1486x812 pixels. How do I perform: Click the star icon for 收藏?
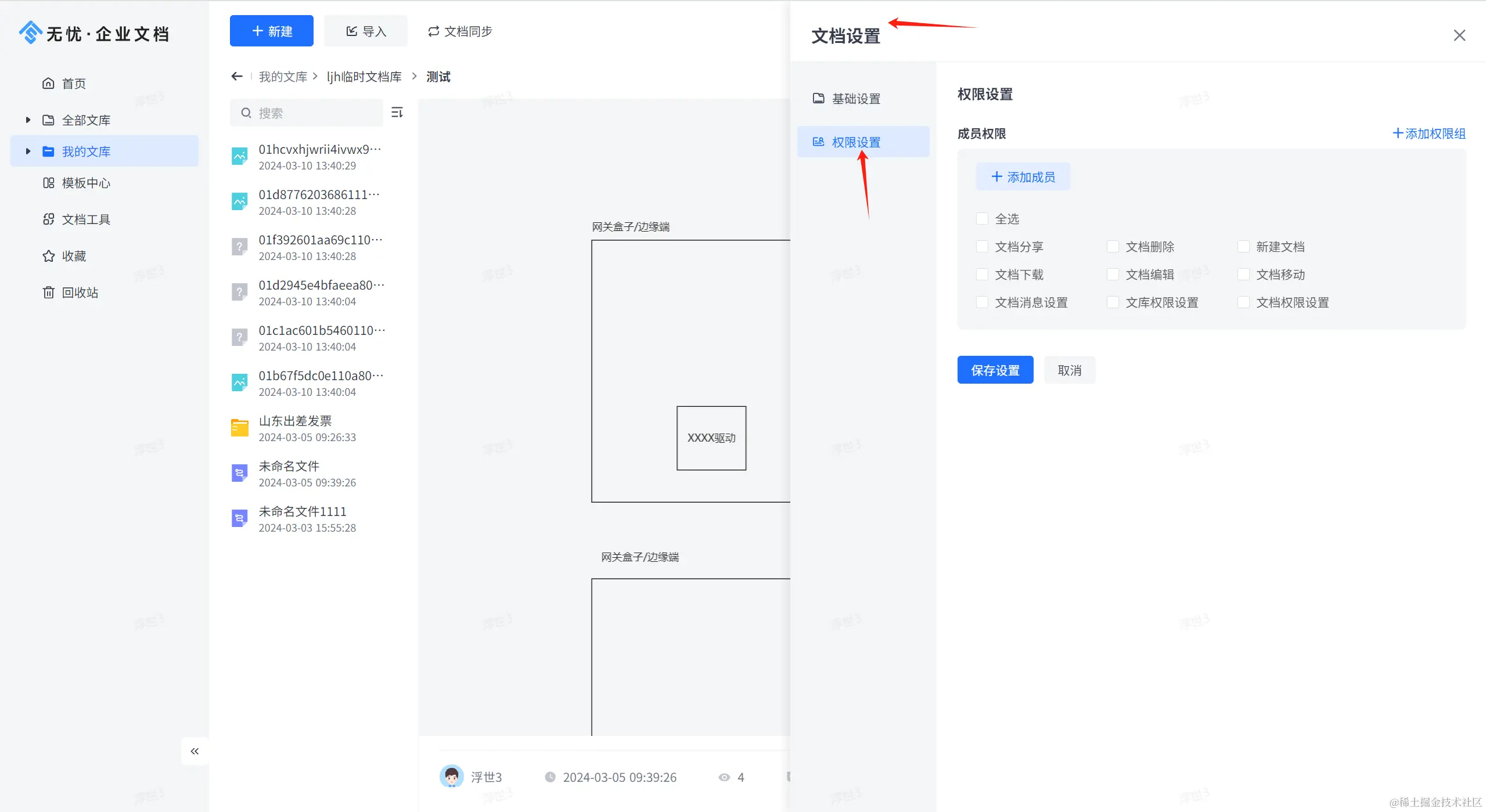coord(48,256)
